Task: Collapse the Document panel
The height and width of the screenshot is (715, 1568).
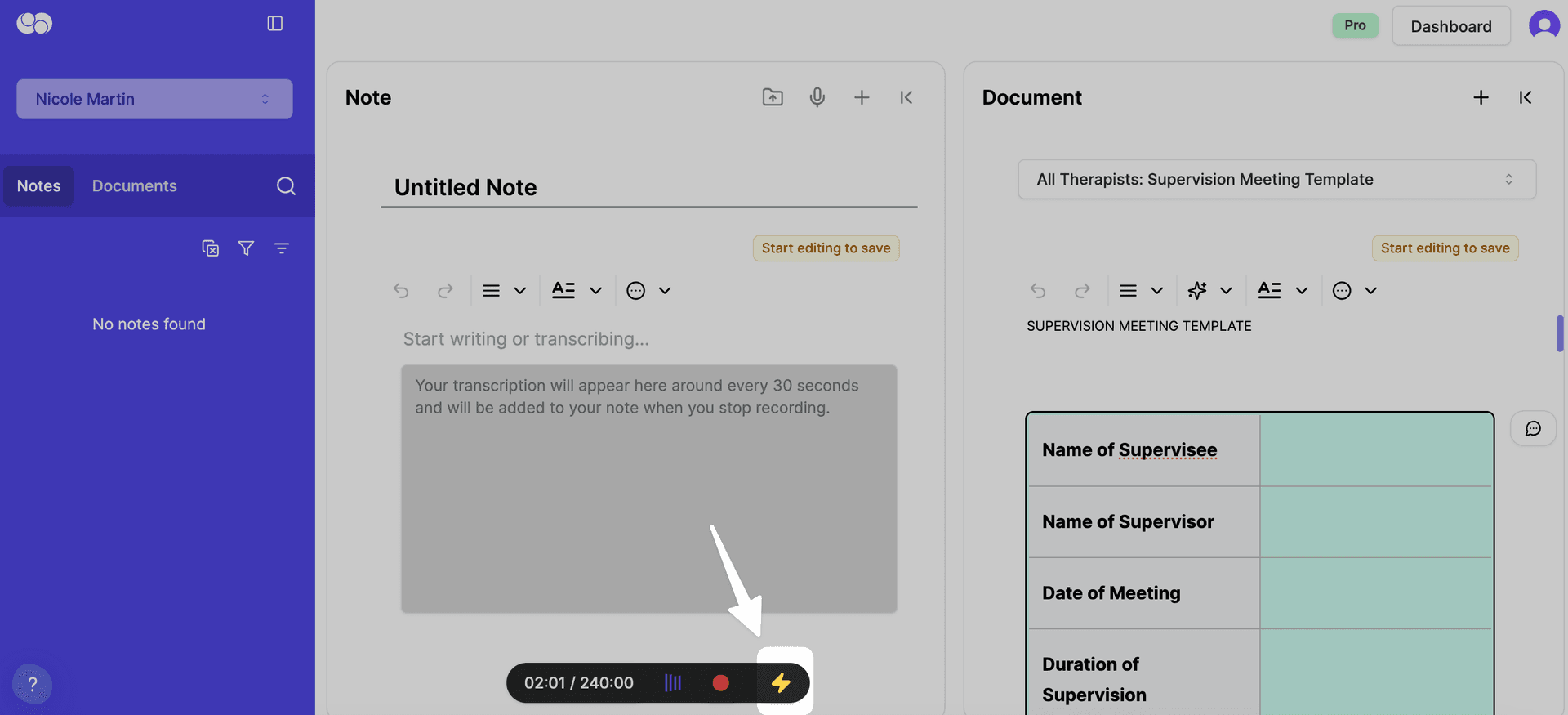Action: coord(1526,97)
